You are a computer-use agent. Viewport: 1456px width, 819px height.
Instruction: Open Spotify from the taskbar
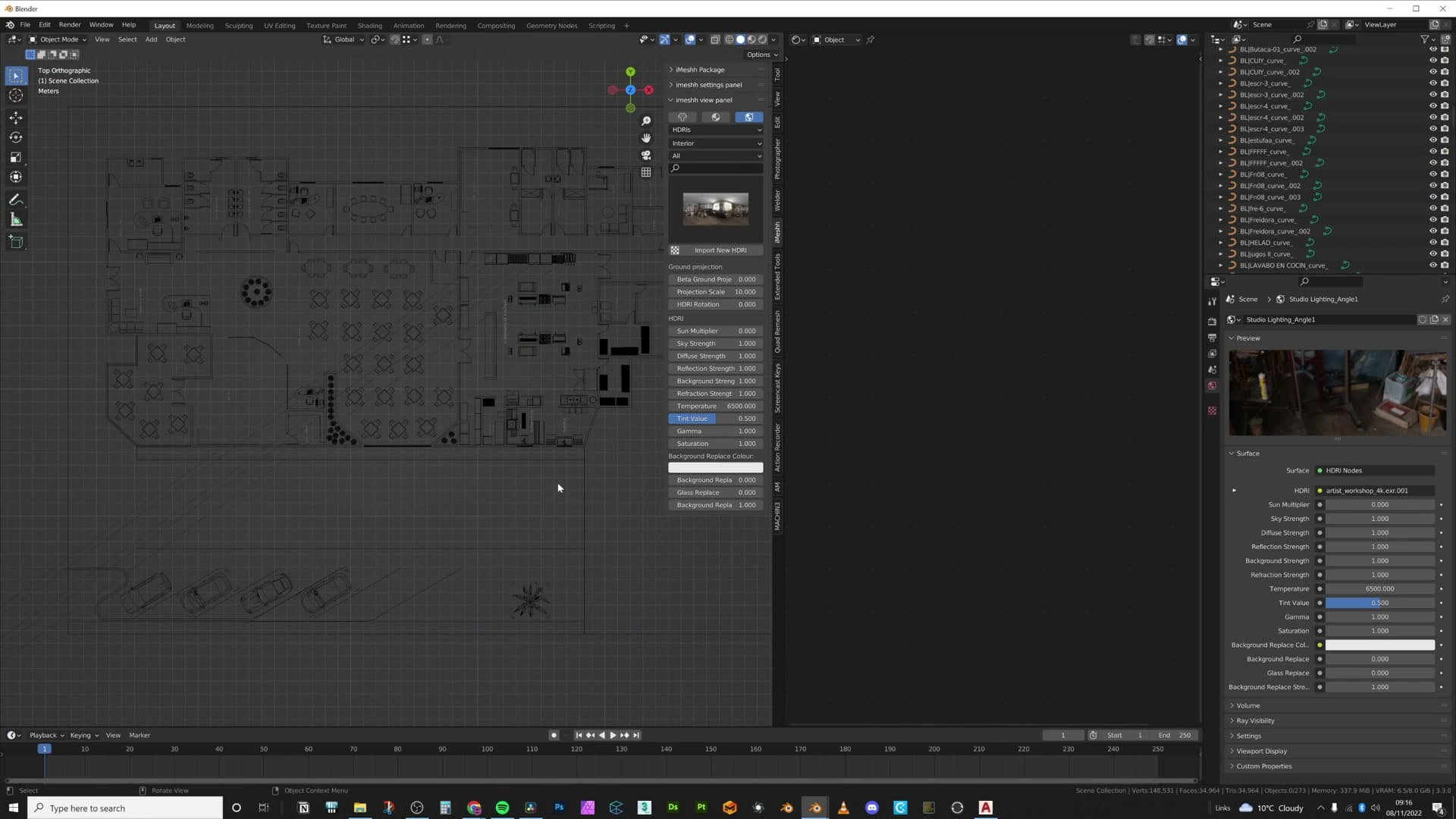click(502, 808)
